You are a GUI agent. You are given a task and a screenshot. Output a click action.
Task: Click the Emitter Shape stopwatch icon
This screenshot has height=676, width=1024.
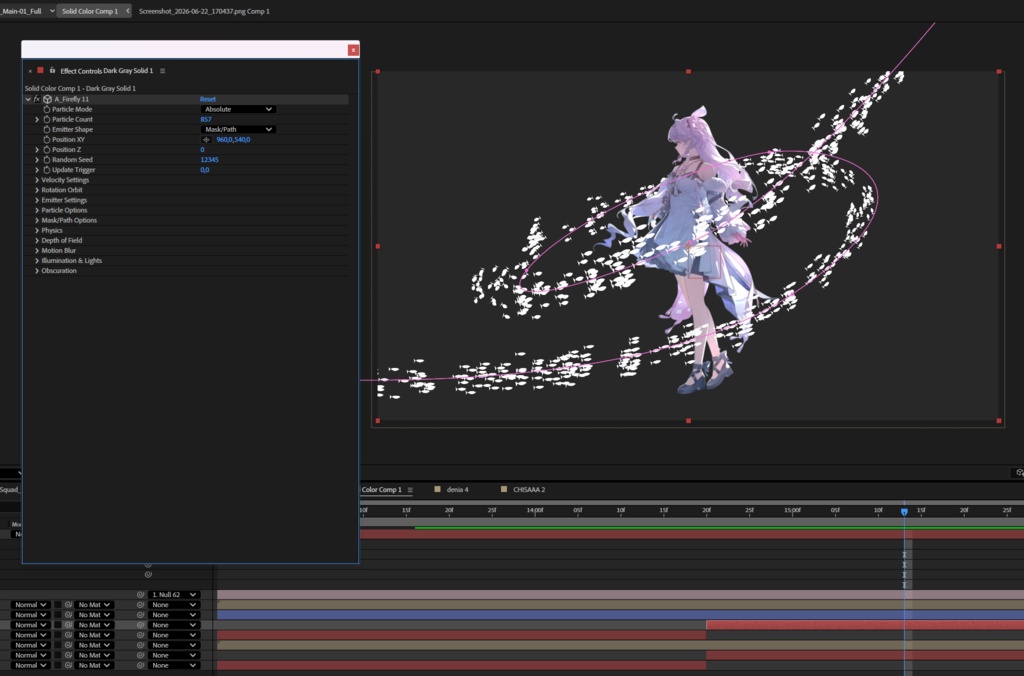tap(46, 129)
